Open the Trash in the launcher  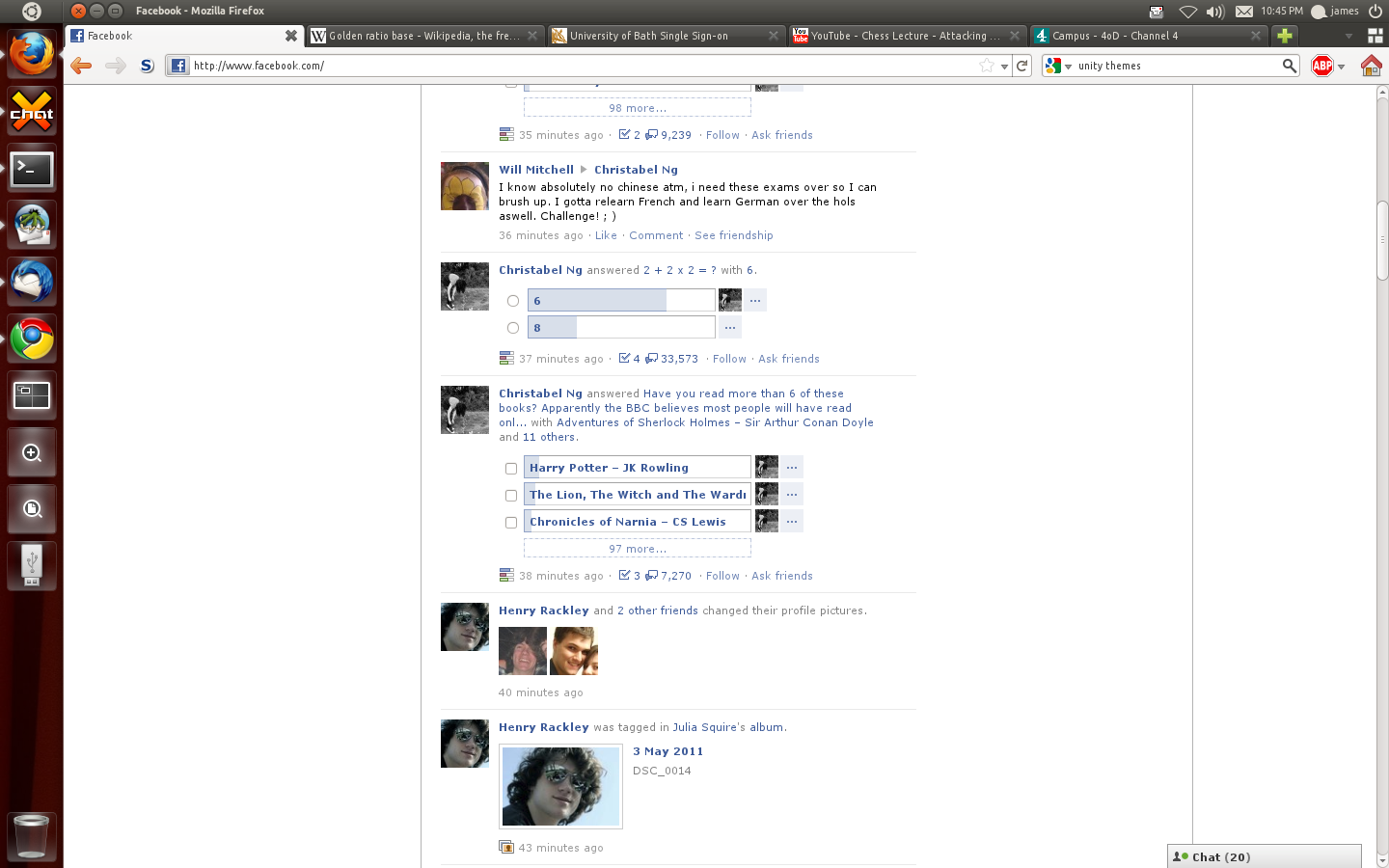pos(32,835)
